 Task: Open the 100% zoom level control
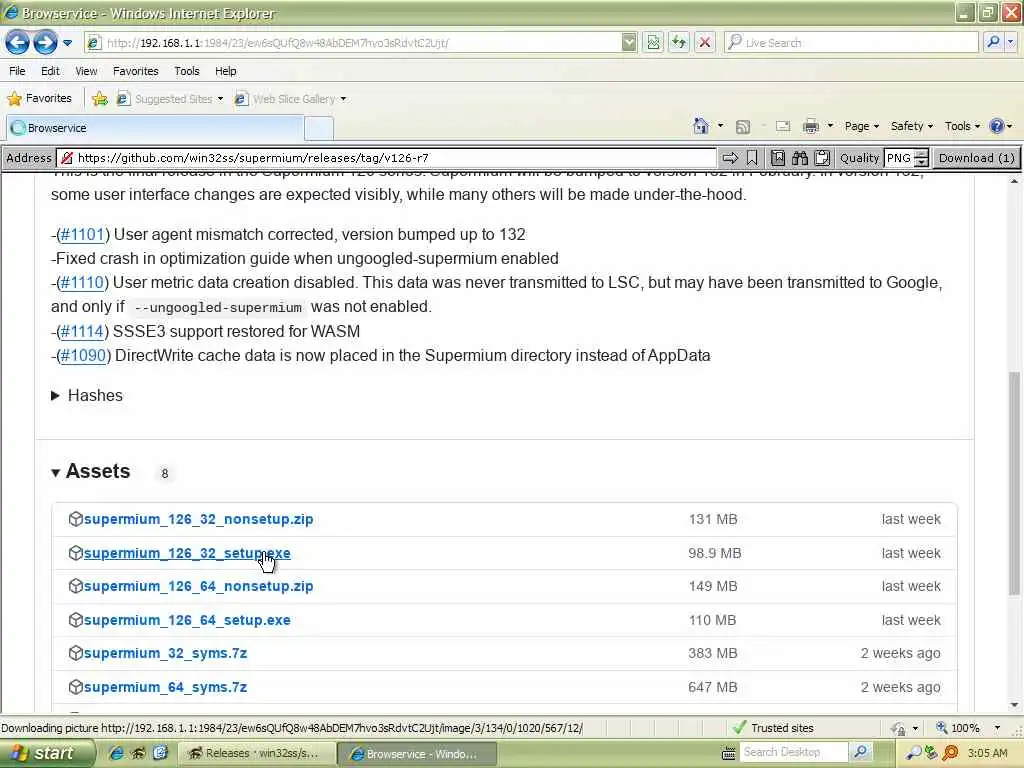pos(969,728)
